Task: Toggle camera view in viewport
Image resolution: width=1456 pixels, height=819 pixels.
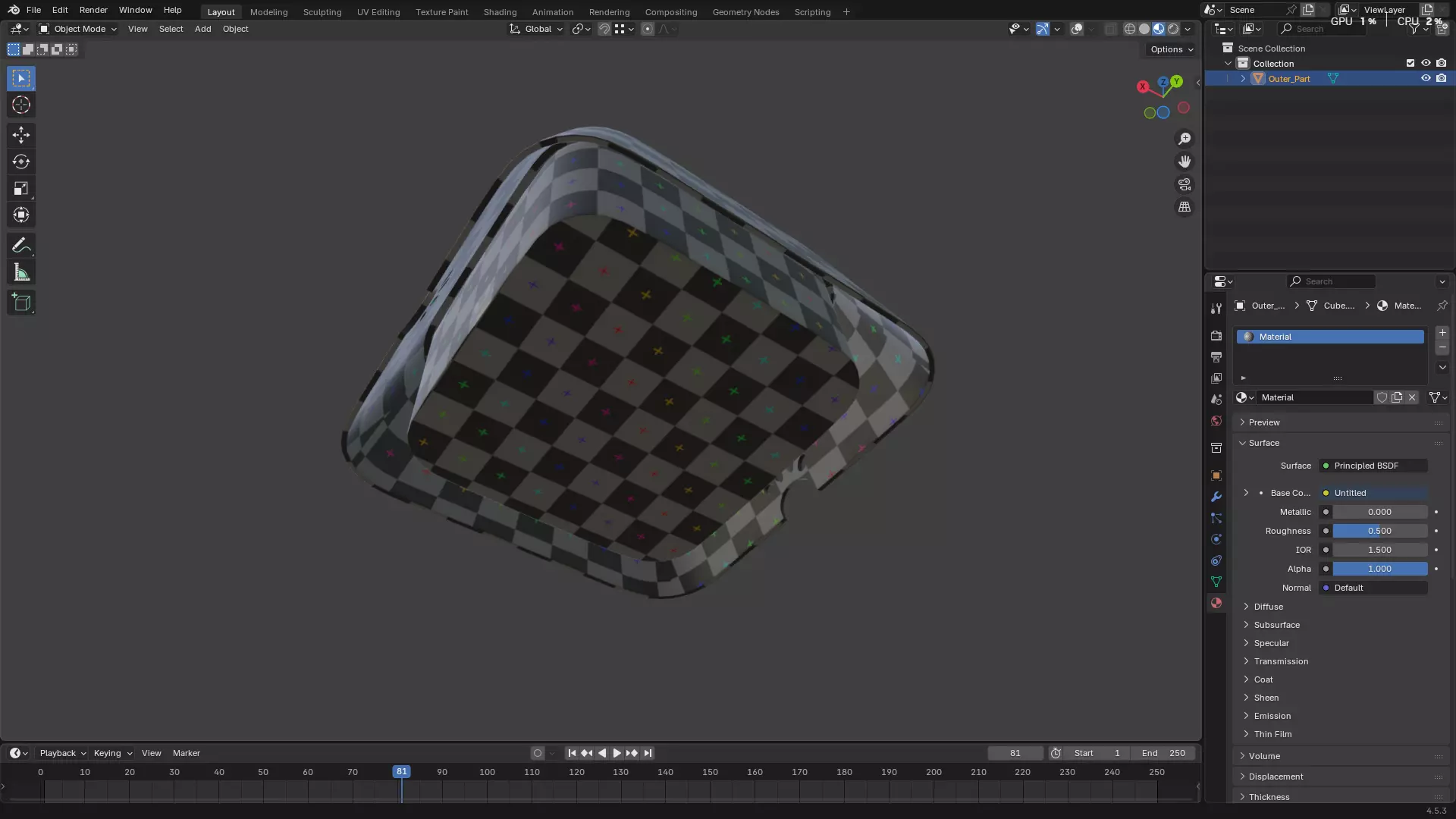Action: click(x=1185, y=184)
